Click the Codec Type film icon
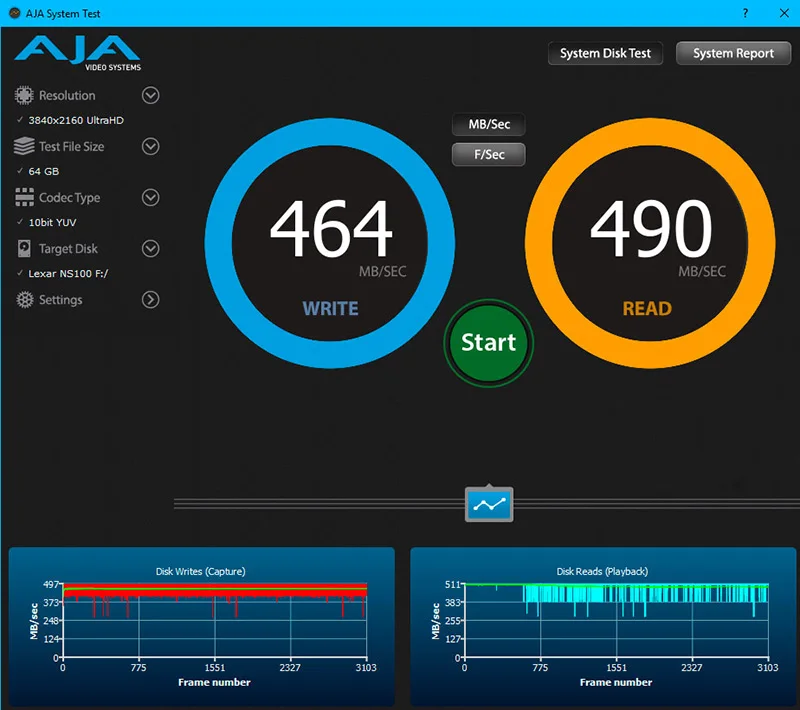The width and height of the screenshot is (800, 710). tap(24, 197)
